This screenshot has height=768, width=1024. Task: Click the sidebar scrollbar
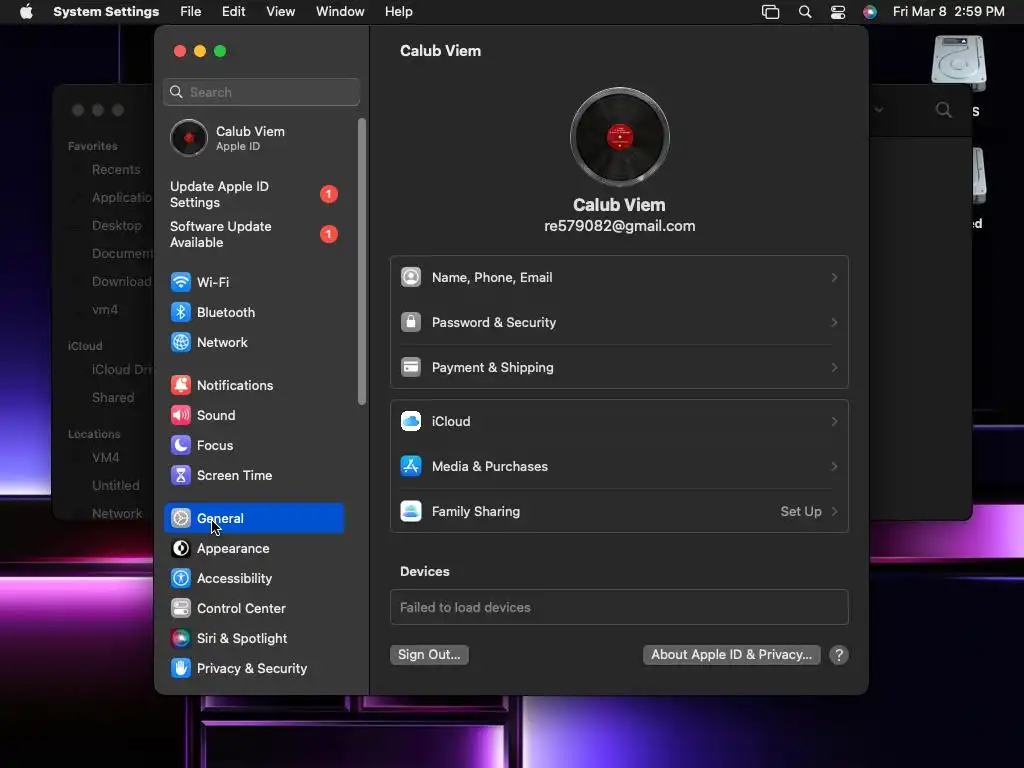pyautogui.click(x=362, y=261)
